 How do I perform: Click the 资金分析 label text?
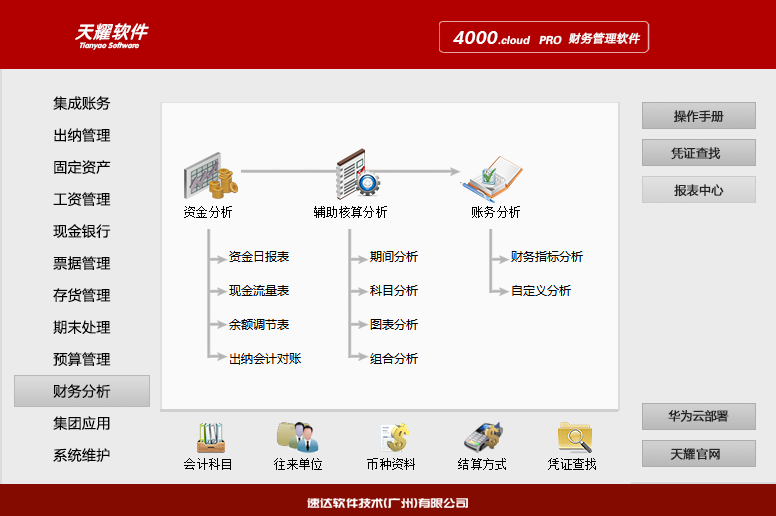[x=208, y=212]
